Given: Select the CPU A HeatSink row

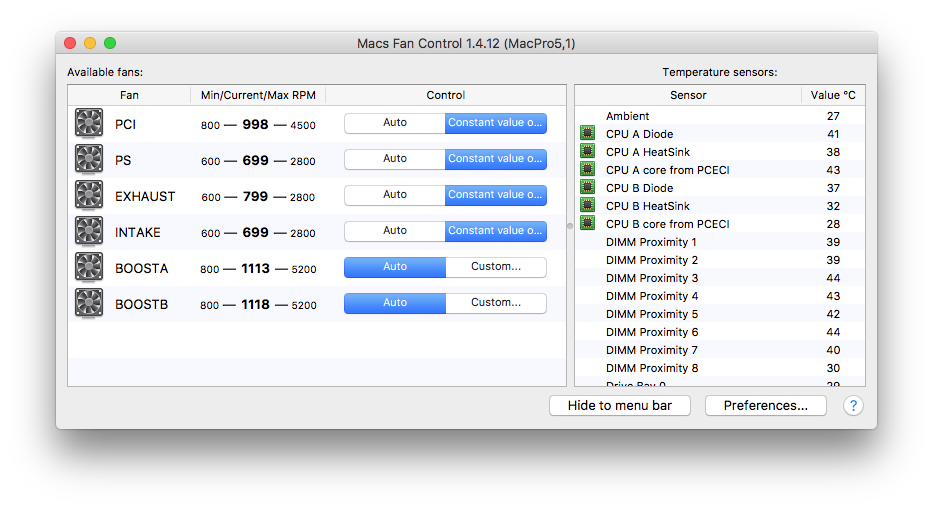Looking at the screenshot, I should (720, 152).
